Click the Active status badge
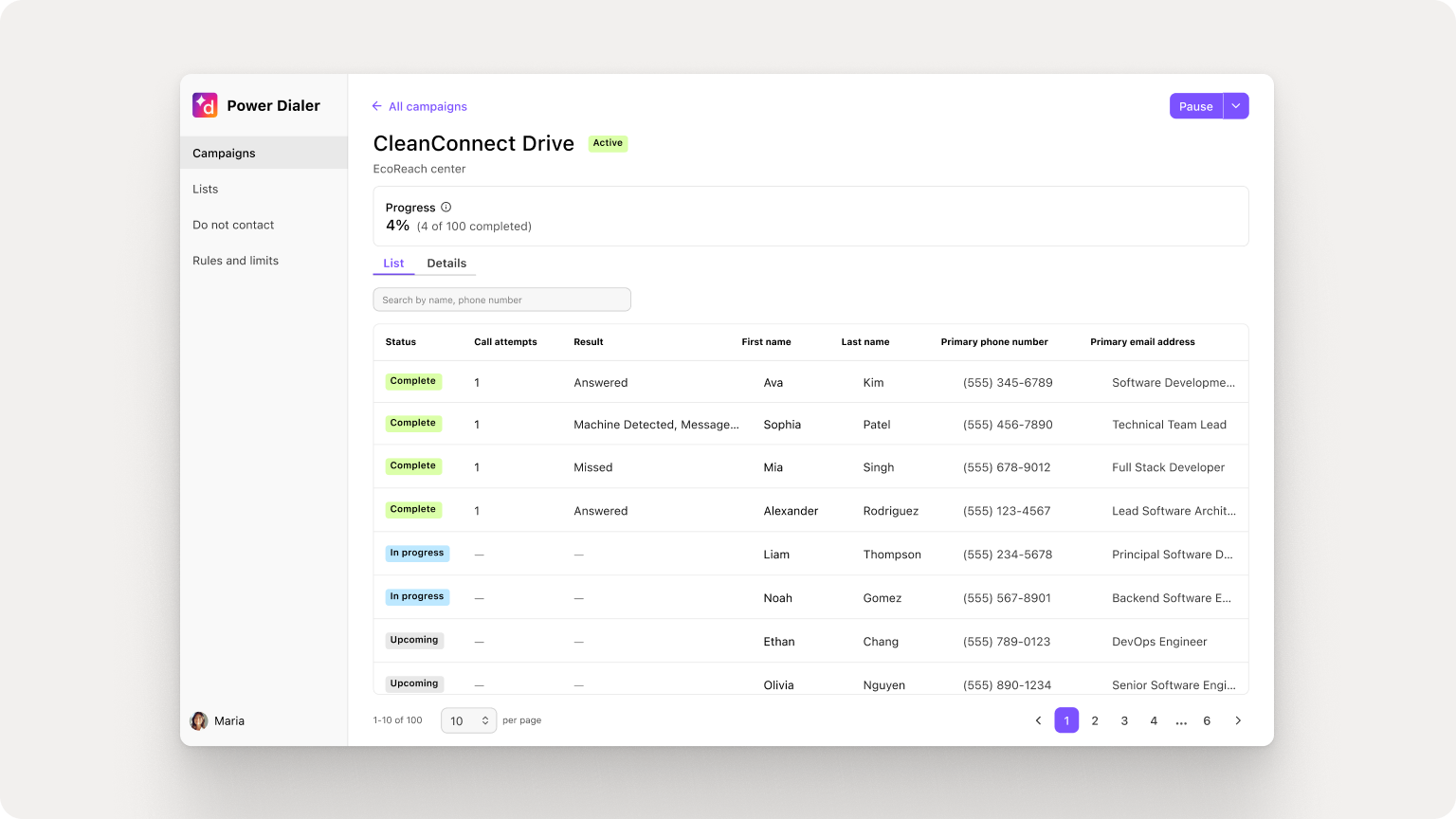The image size is (1456, 819). point(608,143)
